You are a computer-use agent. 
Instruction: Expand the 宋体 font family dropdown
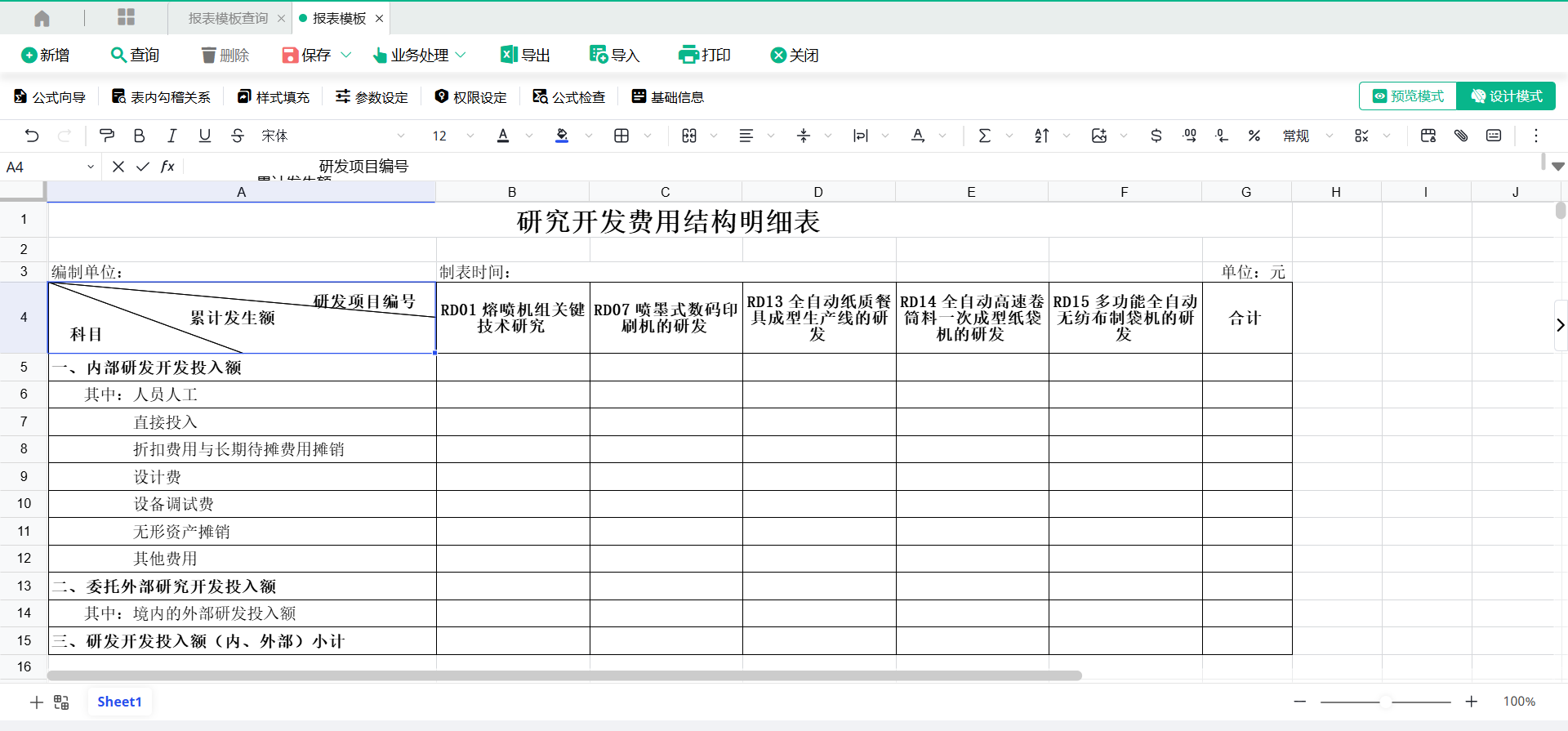[400, 136]
